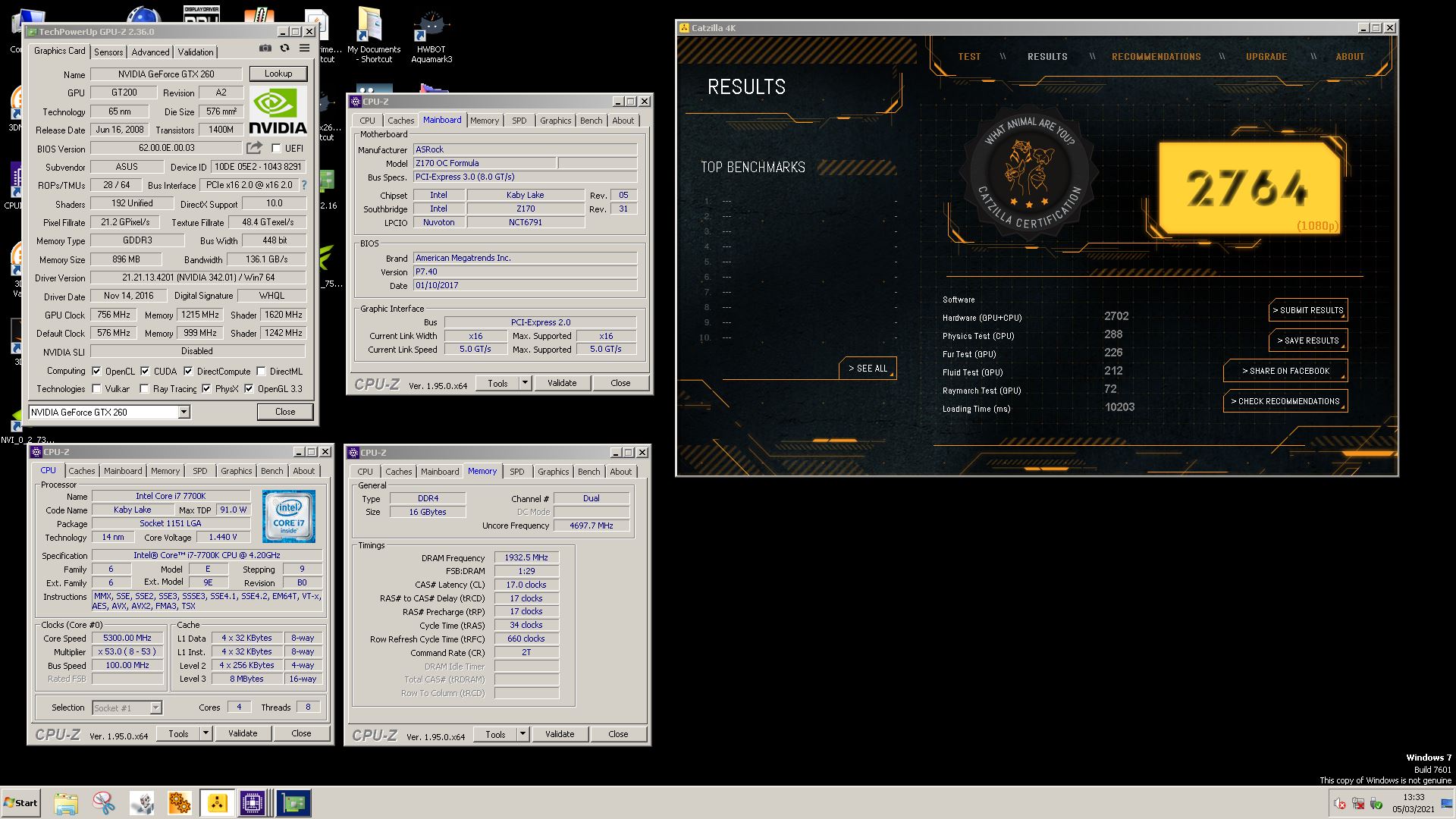Expand Tools dropdown arrow in Memory CPU-Z window
This screenshot has width=1456, height=819.
[522, 734]
